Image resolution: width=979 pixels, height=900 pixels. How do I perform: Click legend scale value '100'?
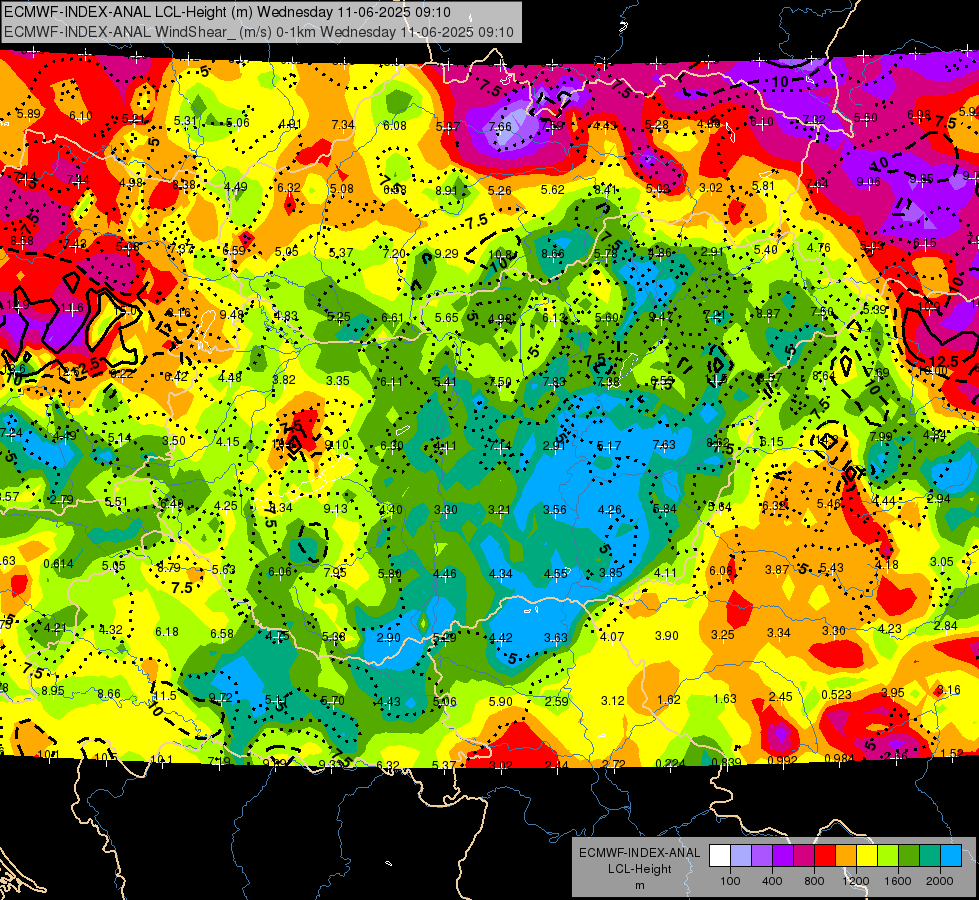(730, 881)
